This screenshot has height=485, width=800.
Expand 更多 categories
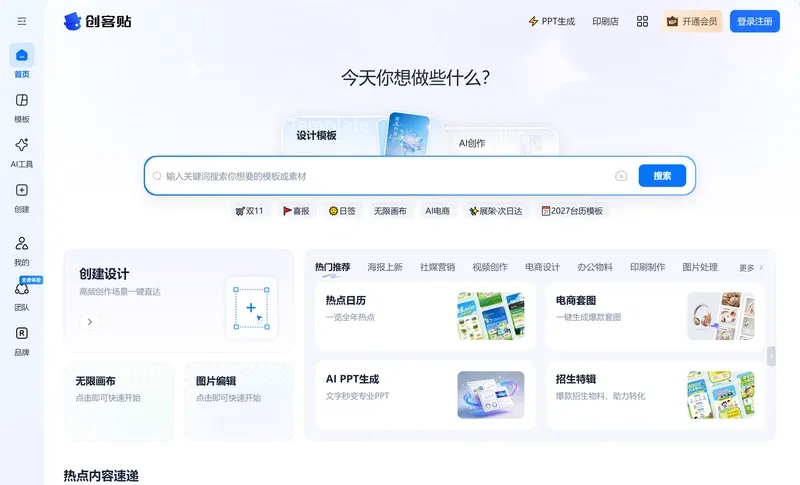[x=751, y=268]
